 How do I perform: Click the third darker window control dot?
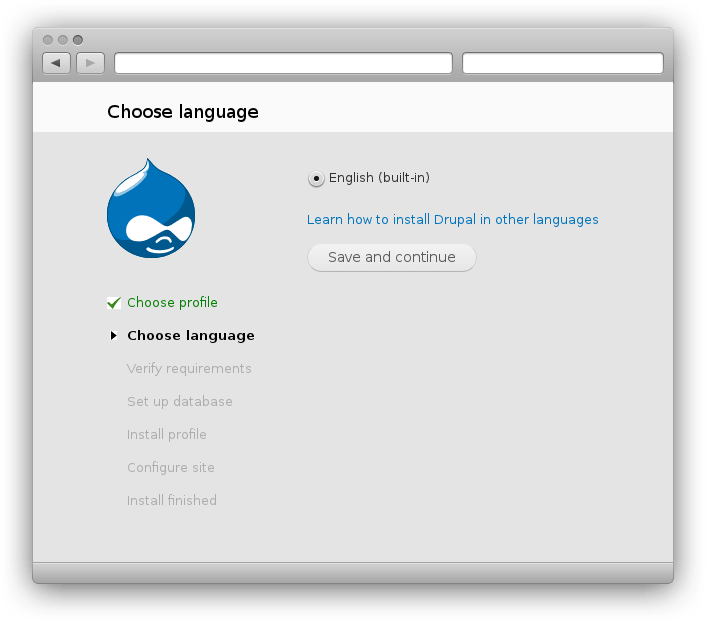[x=78, y=40]
